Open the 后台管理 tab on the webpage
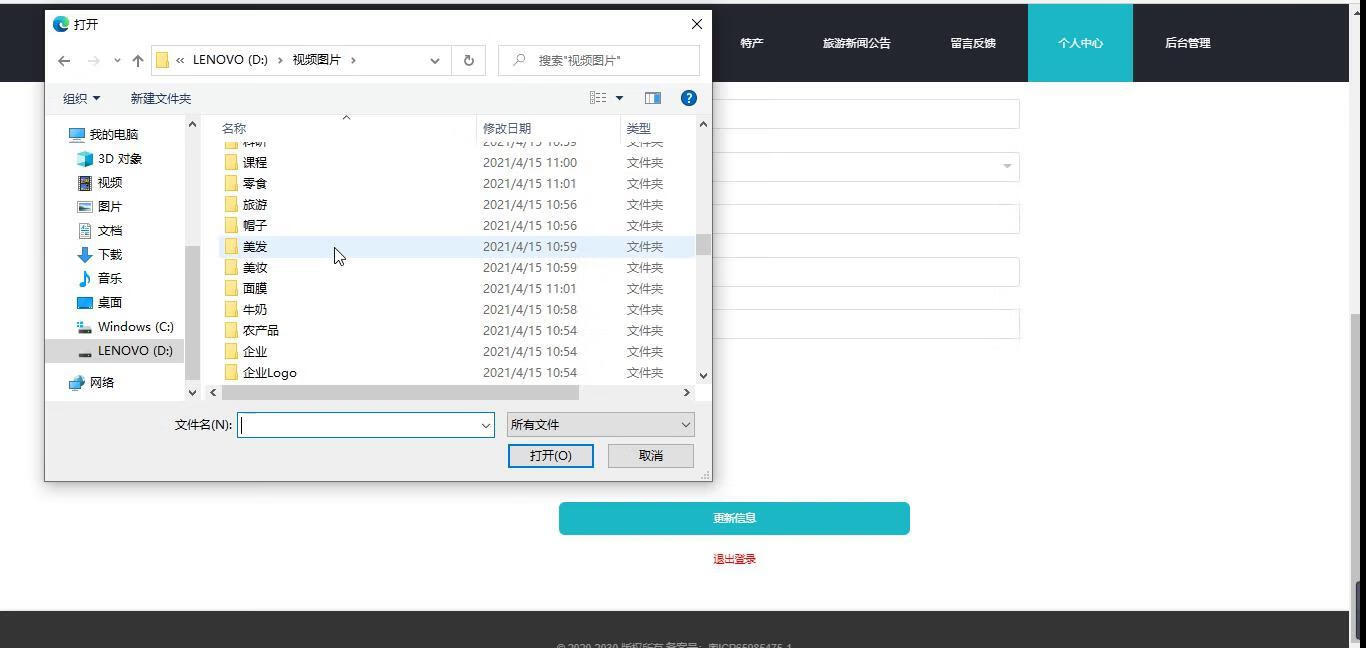The image size is (1366, 648). pyautogui.click(x=1188, y=43)
